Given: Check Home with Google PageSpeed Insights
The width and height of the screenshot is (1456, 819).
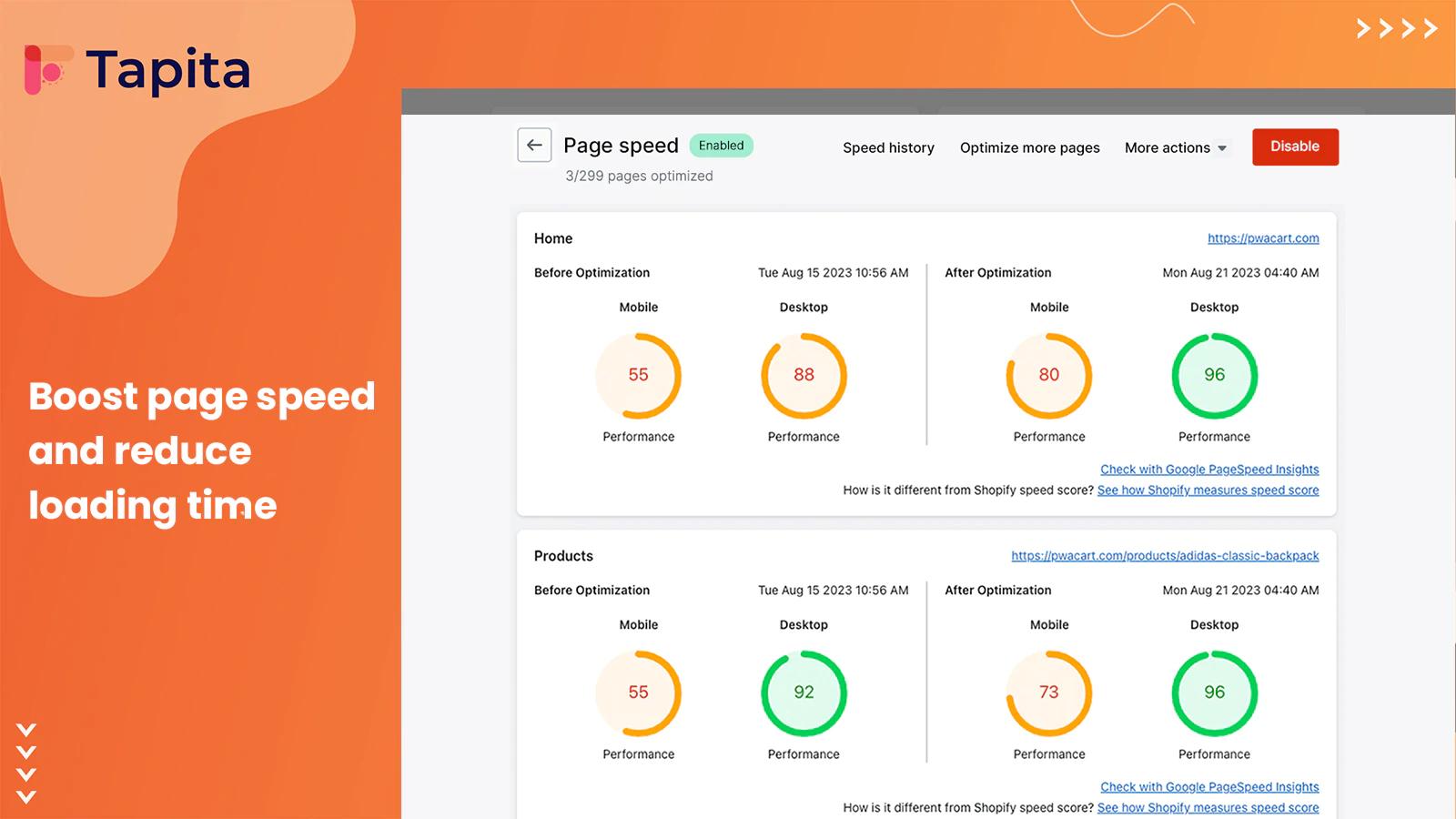Looking at the screenshot, I should pyautogui.click(x=1209, y=470).
